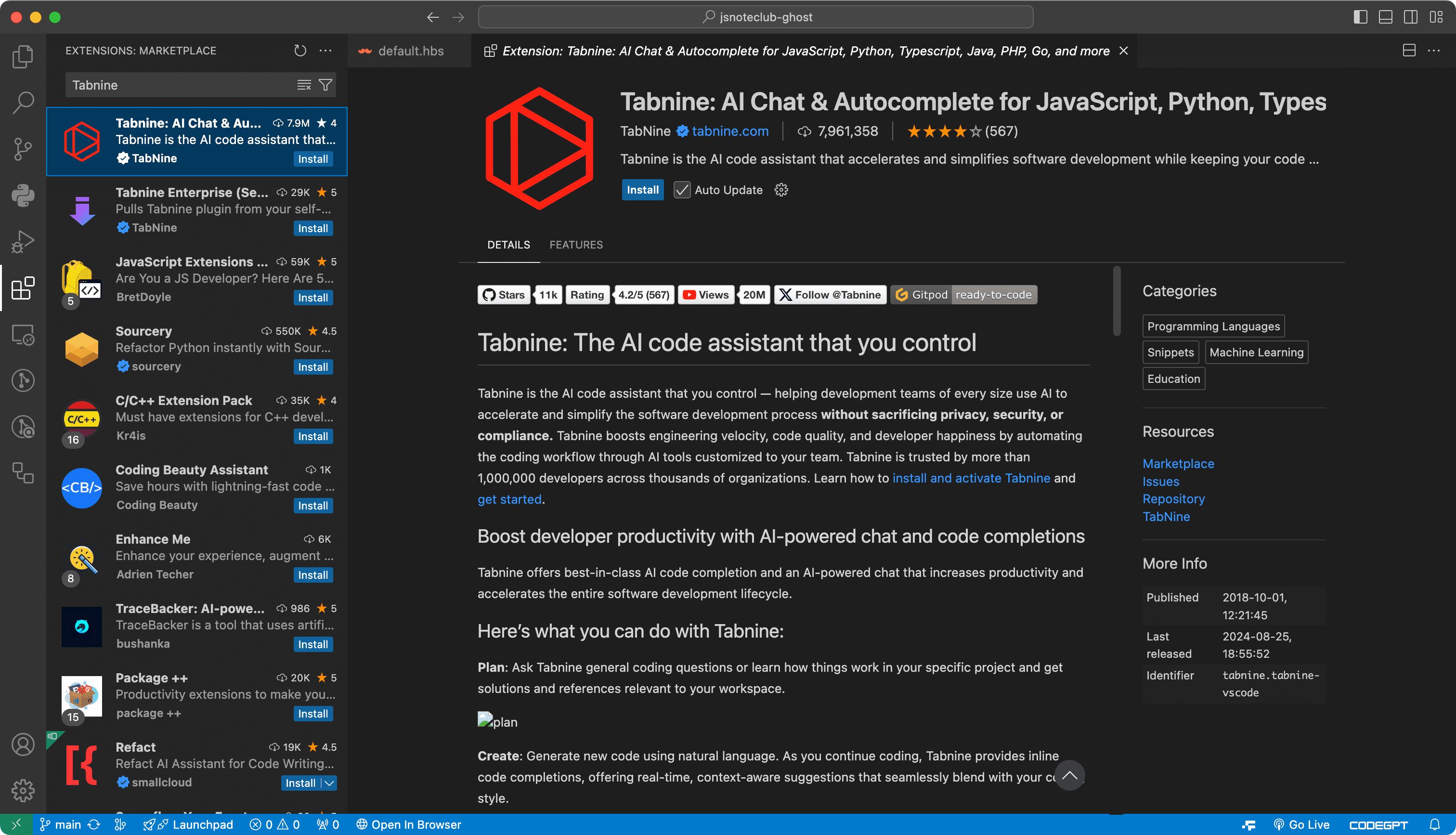Open remote window indicator in status bar
The image size is (1456, 835).
16,825
